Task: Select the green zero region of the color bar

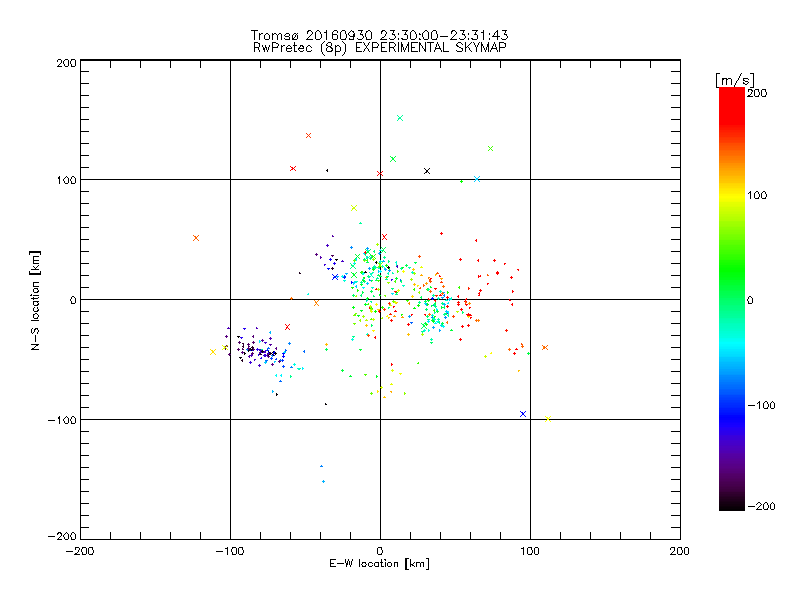Action: click(732, 299)
